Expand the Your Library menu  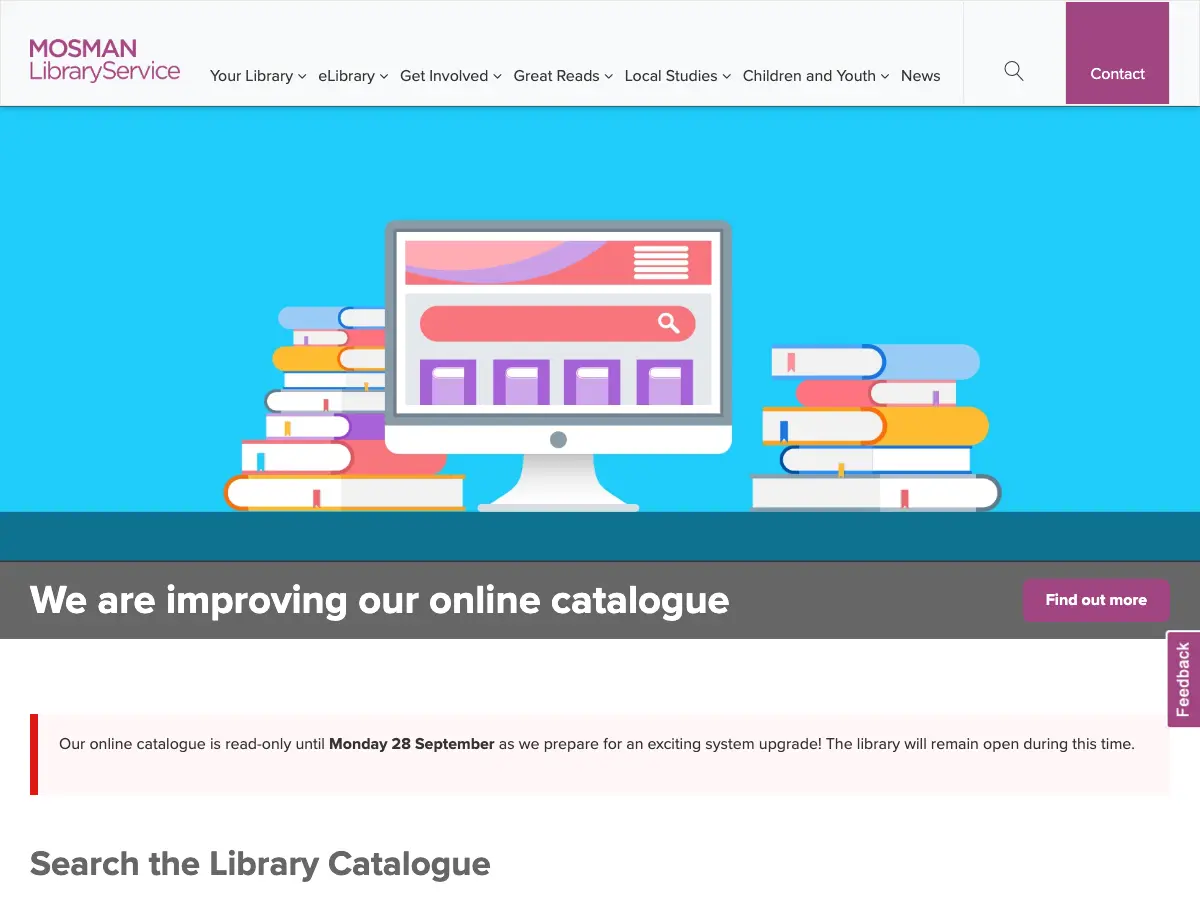tap(258, 76)
